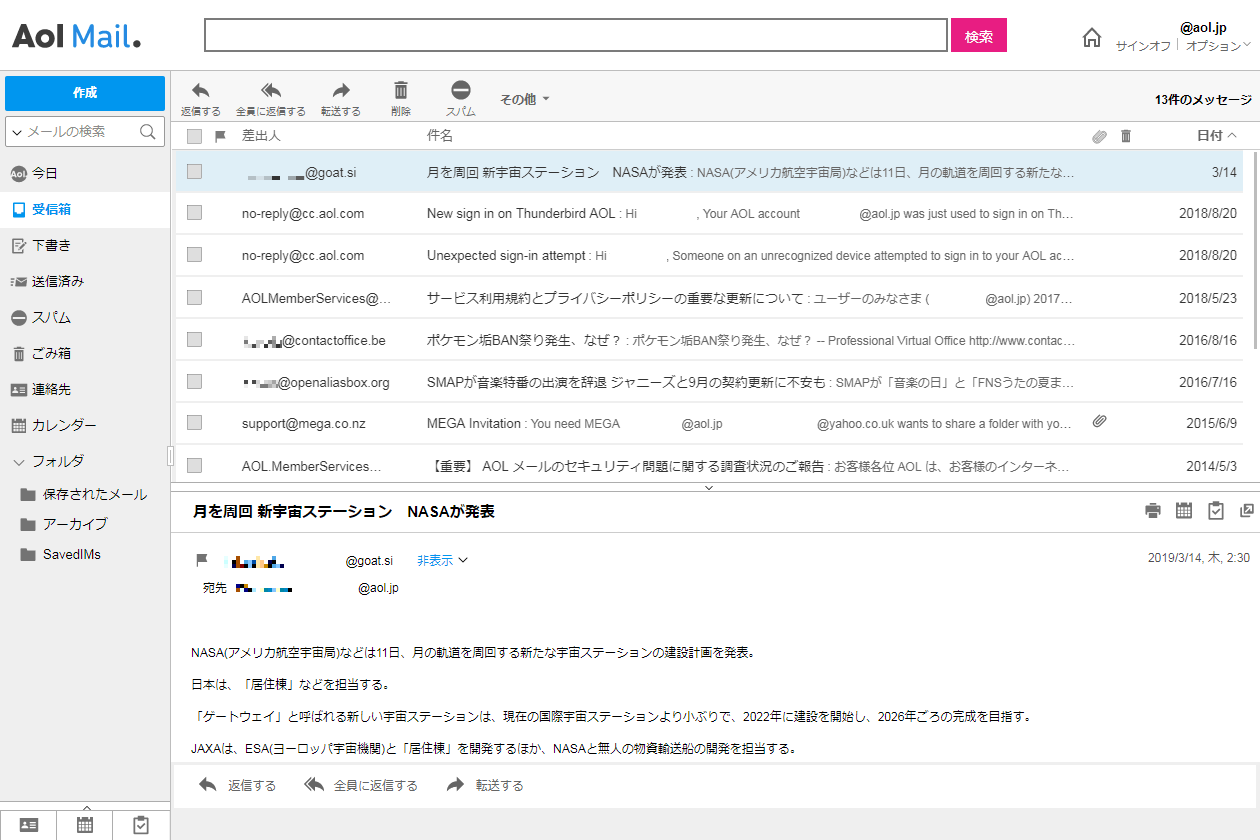Compose a new mail with 作成 button
The height and width of the screenshot is (840, 1260).
coord(85,93)
